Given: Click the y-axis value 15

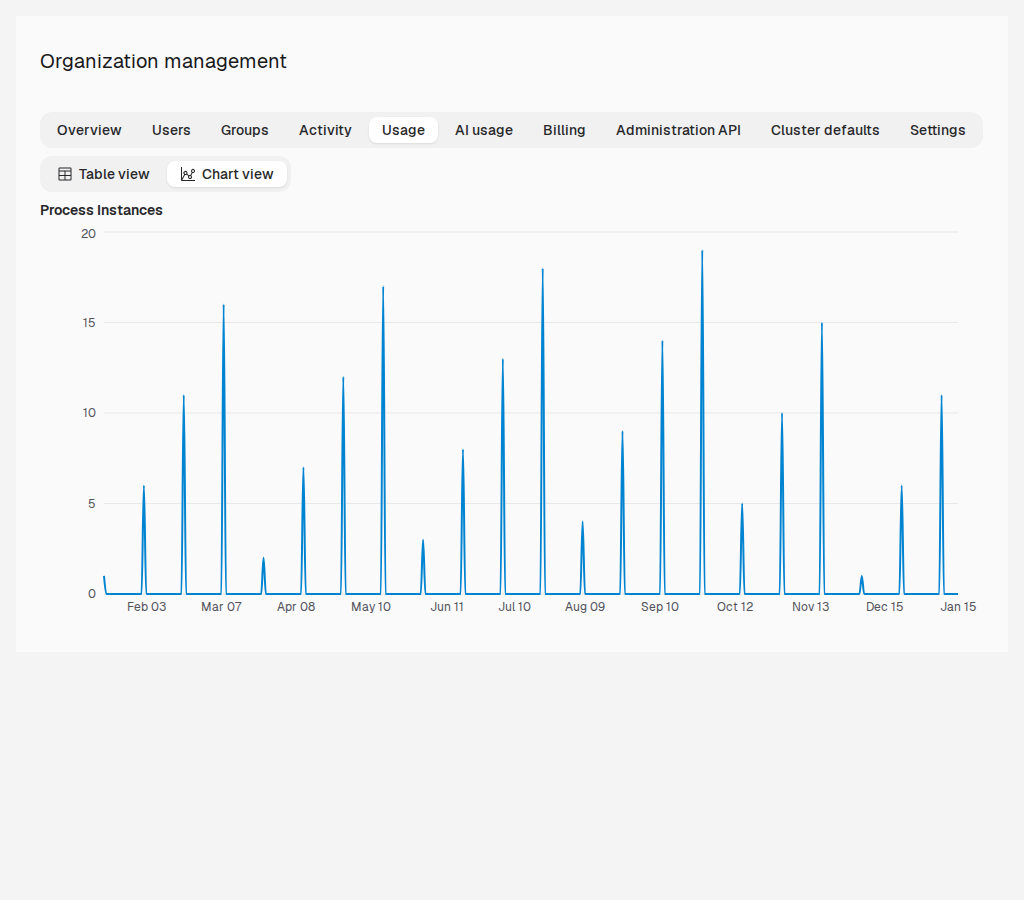Looking at the screenshot, I should (x=89, y=323).
